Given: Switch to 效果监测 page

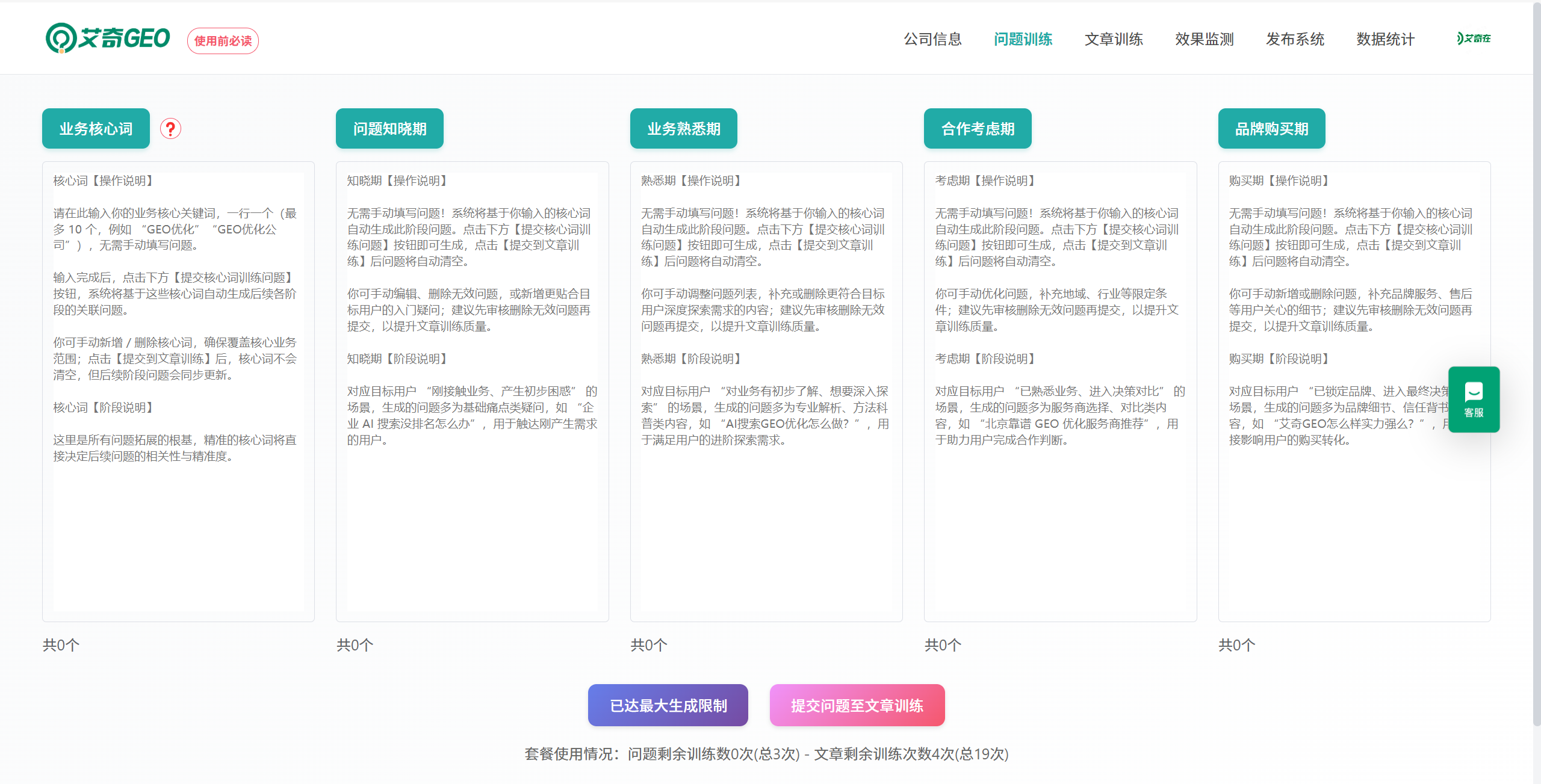Looking at the screenshot, I should (1204, 39).
